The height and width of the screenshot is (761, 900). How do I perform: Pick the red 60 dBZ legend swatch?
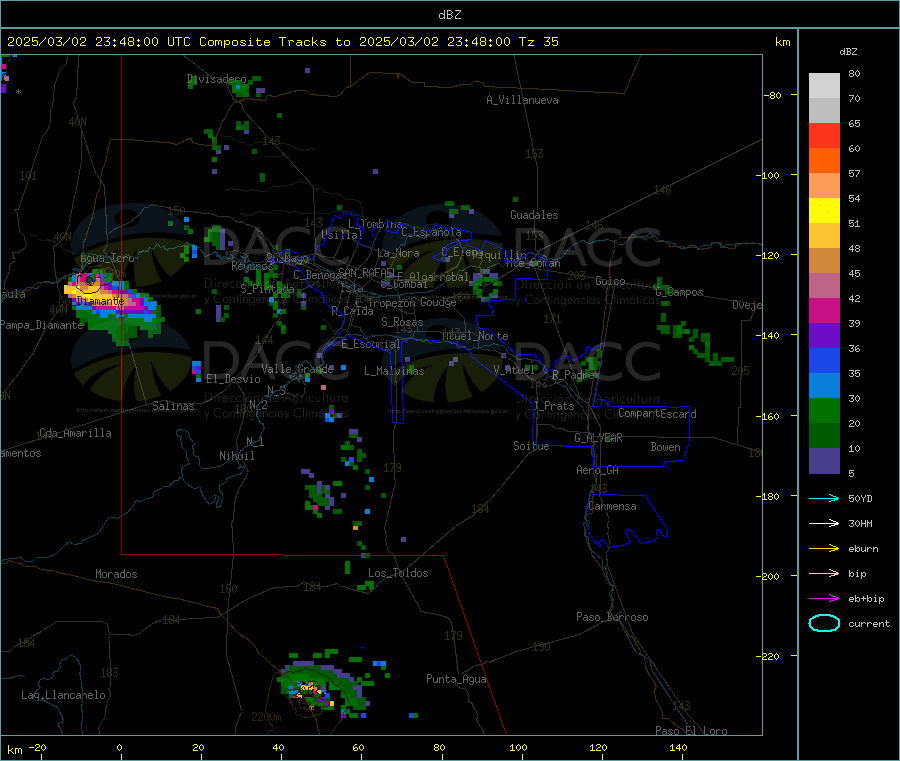pyautogui.click(x=824, y=135)
